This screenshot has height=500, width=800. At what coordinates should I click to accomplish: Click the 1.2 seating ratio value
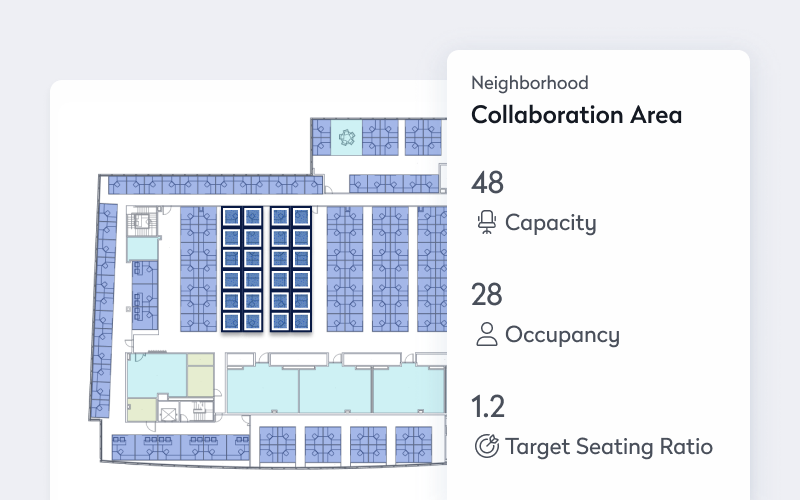pyautogui.click(x=488, y=406)
